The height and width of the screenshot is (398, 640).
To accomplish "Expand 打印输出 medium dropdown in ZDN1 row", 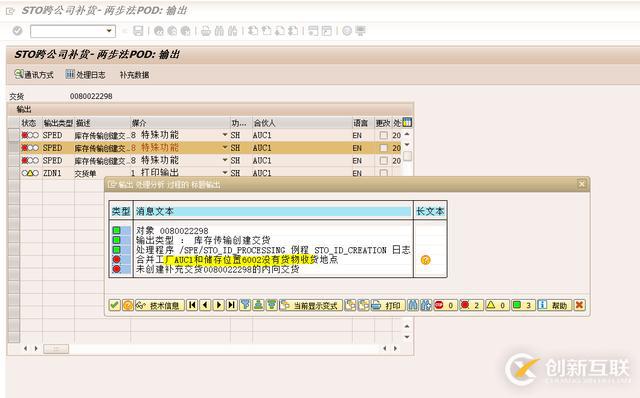I will tap(225, 173).
